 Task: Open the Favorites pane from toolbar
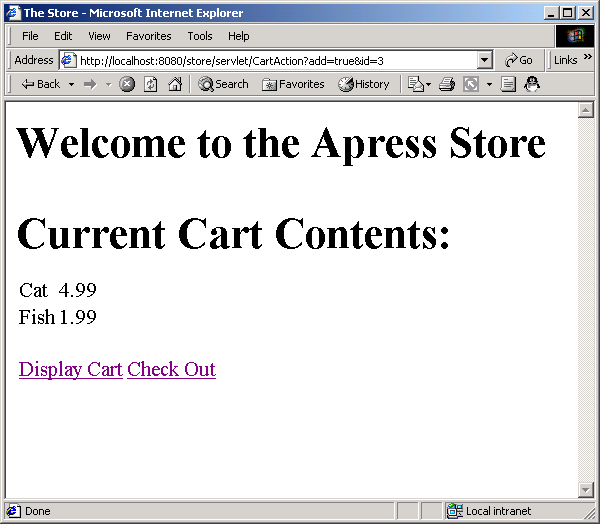click(293, 84)
